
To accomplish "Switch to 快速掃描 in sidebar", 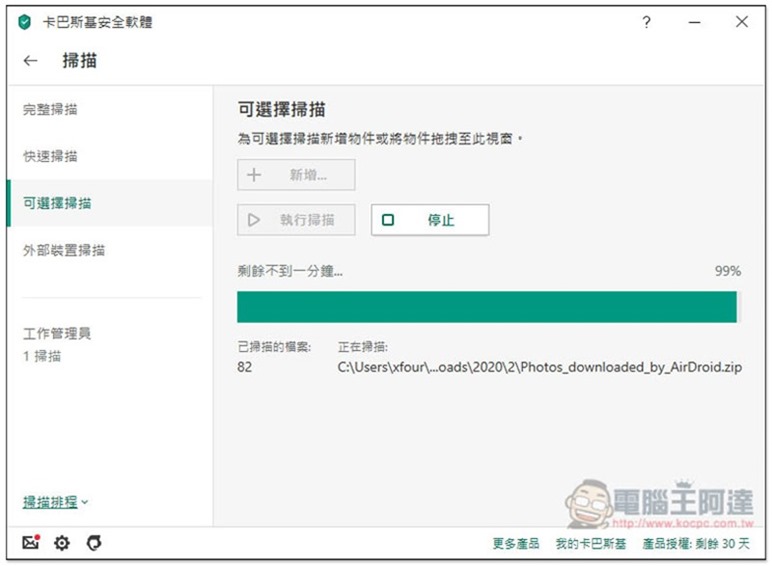I will (x=50, y=156).
